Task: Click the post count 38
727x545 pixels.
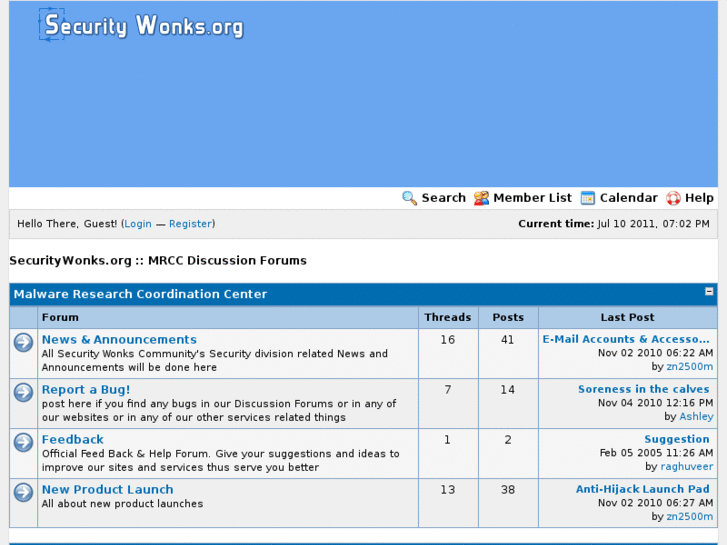Action: (508, 490)
